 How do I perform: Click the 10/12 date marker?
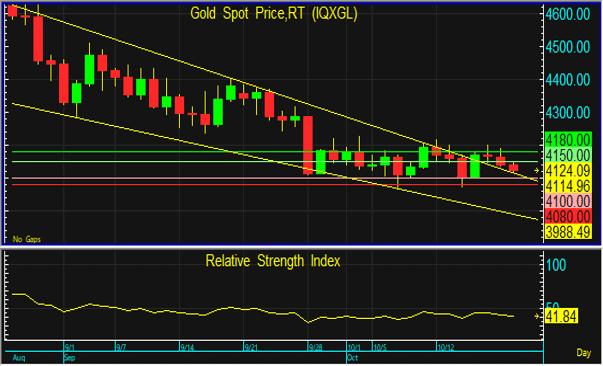pyautogui.click(x=446, y=348)
